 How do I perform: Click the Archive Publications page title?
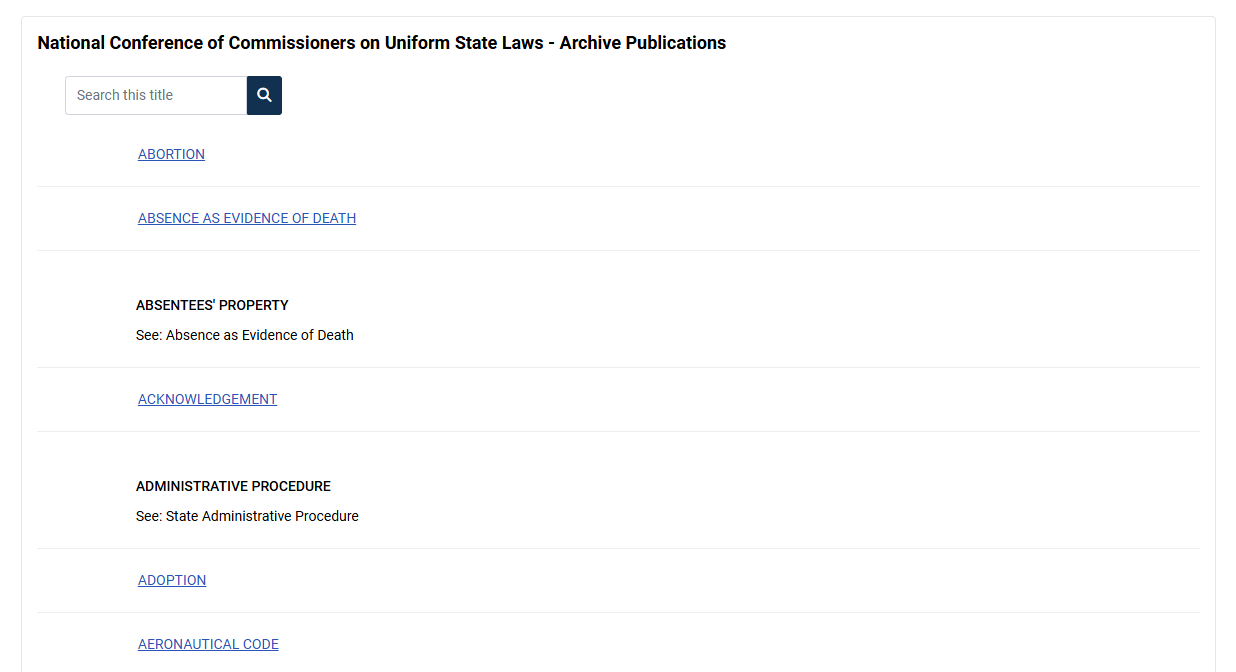[x=381, y=43]
